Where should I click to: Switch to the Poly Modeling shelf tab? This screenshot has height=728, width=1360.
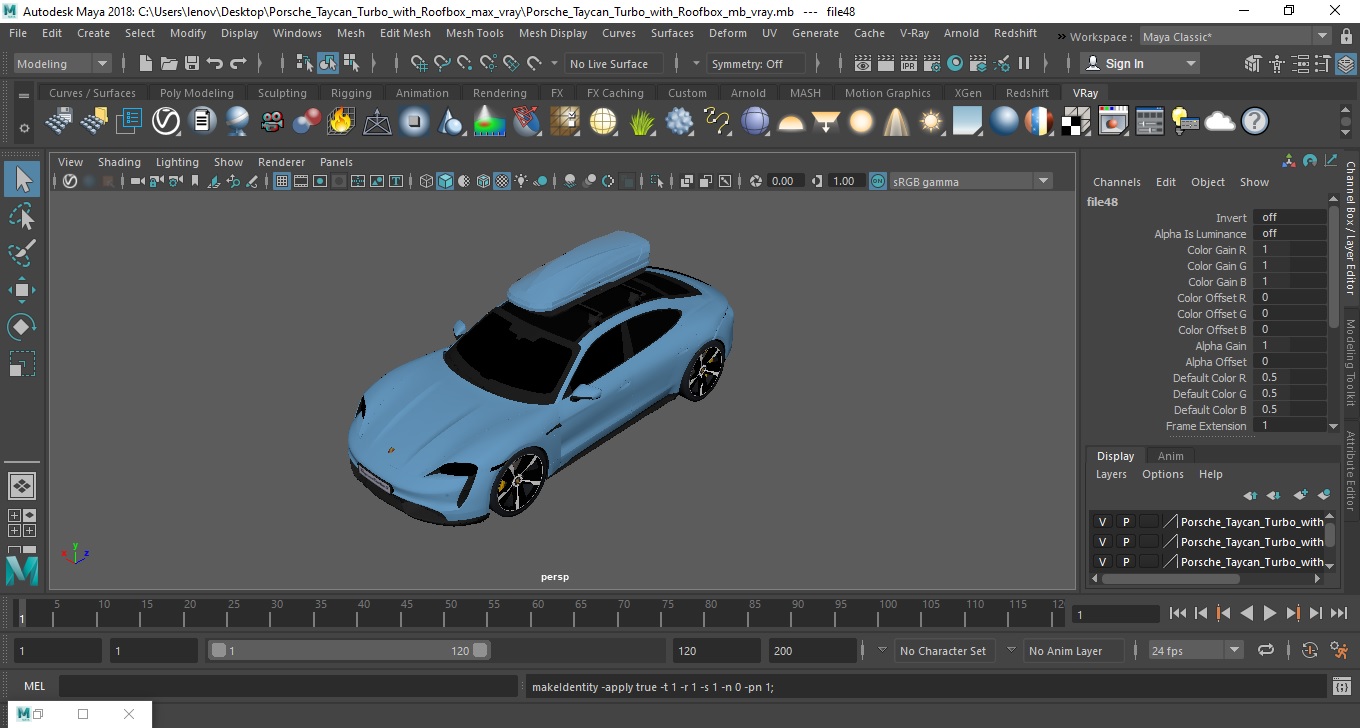(196, 93)
